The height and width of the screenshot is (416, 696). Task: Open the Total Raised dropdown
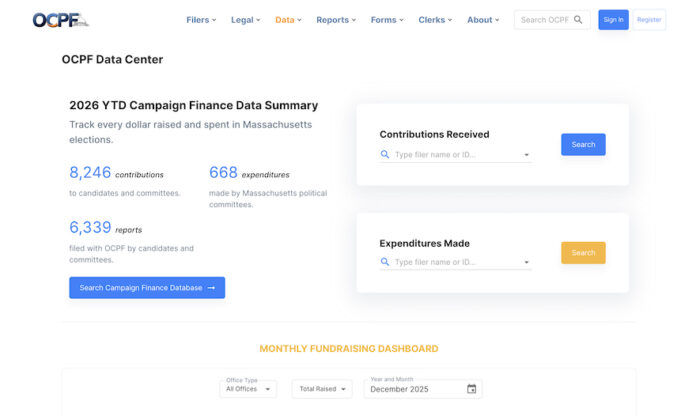tap(321, 388)
